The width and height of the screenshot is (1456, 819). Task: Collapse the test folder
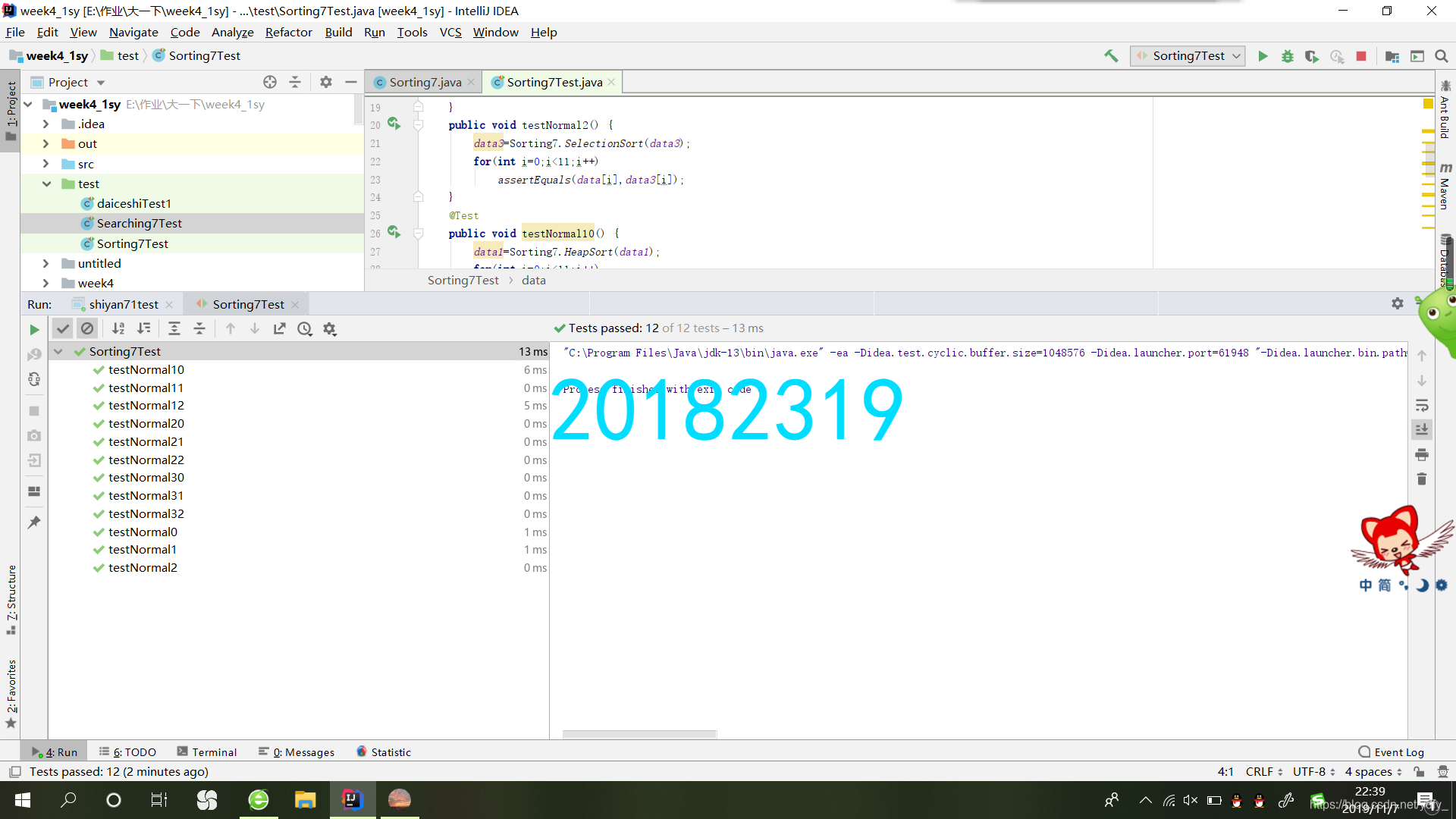point(46,184)
